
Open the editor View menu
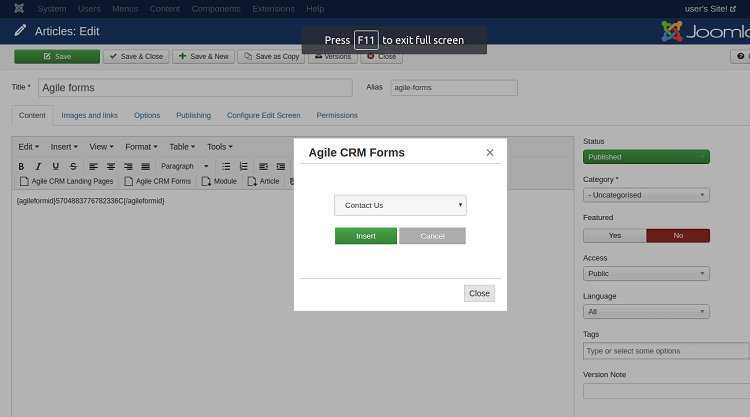(x=101, y=147)
